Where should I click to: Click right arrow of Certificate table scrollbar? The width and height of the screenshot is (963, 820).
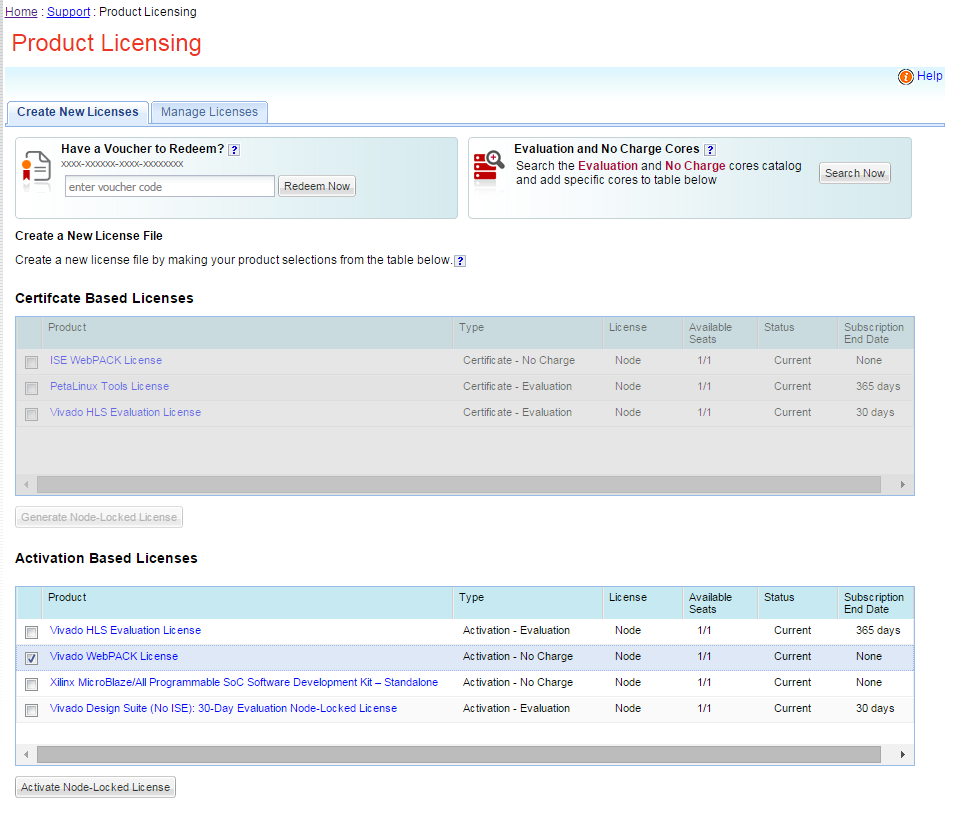coord(902,485)
